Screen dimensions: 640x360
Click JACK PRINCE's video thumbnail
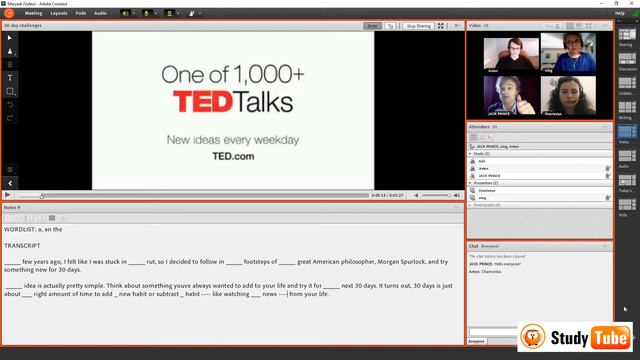(511, 96)
